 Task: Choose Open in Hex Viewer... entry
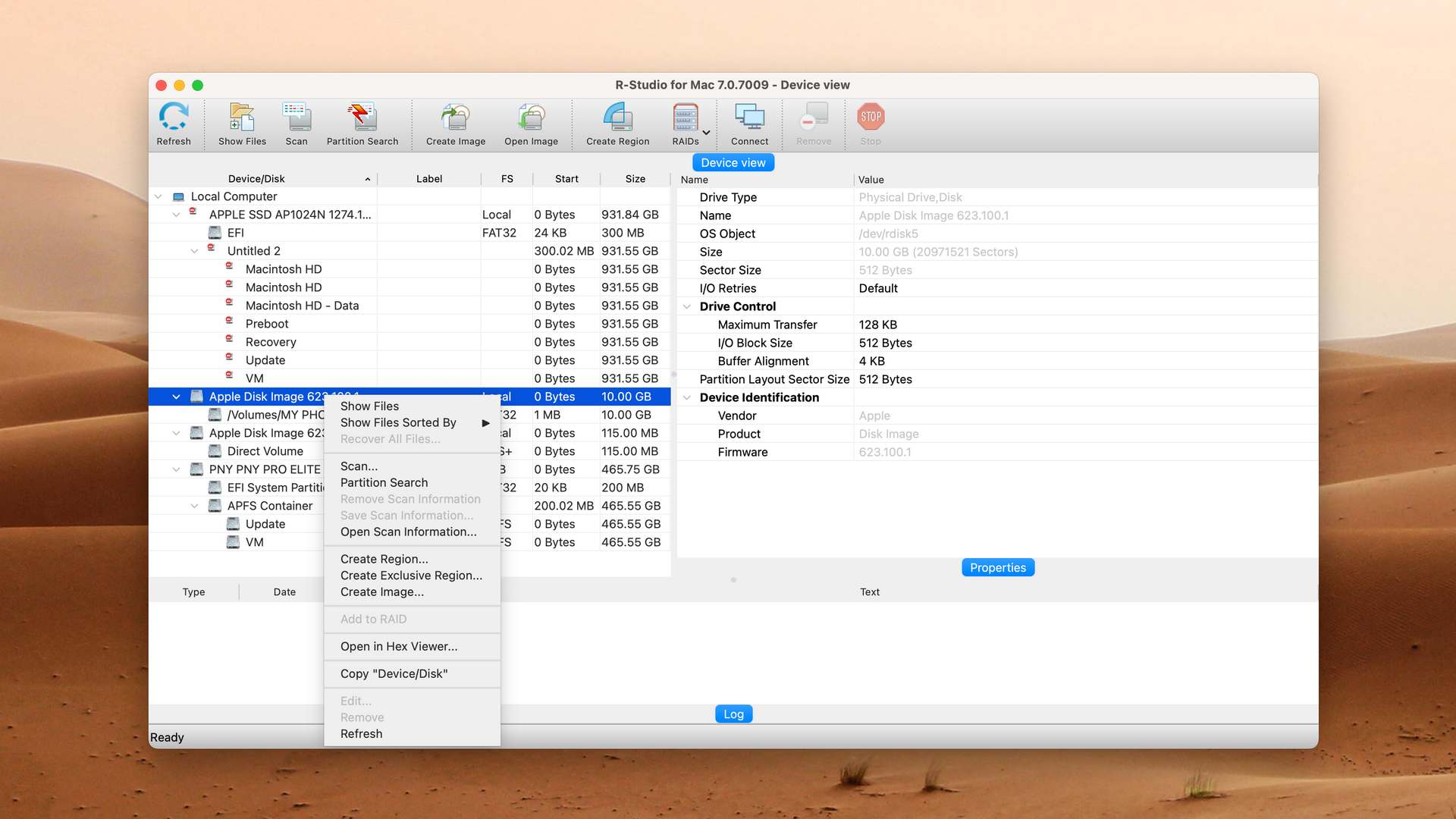point(412,646)
